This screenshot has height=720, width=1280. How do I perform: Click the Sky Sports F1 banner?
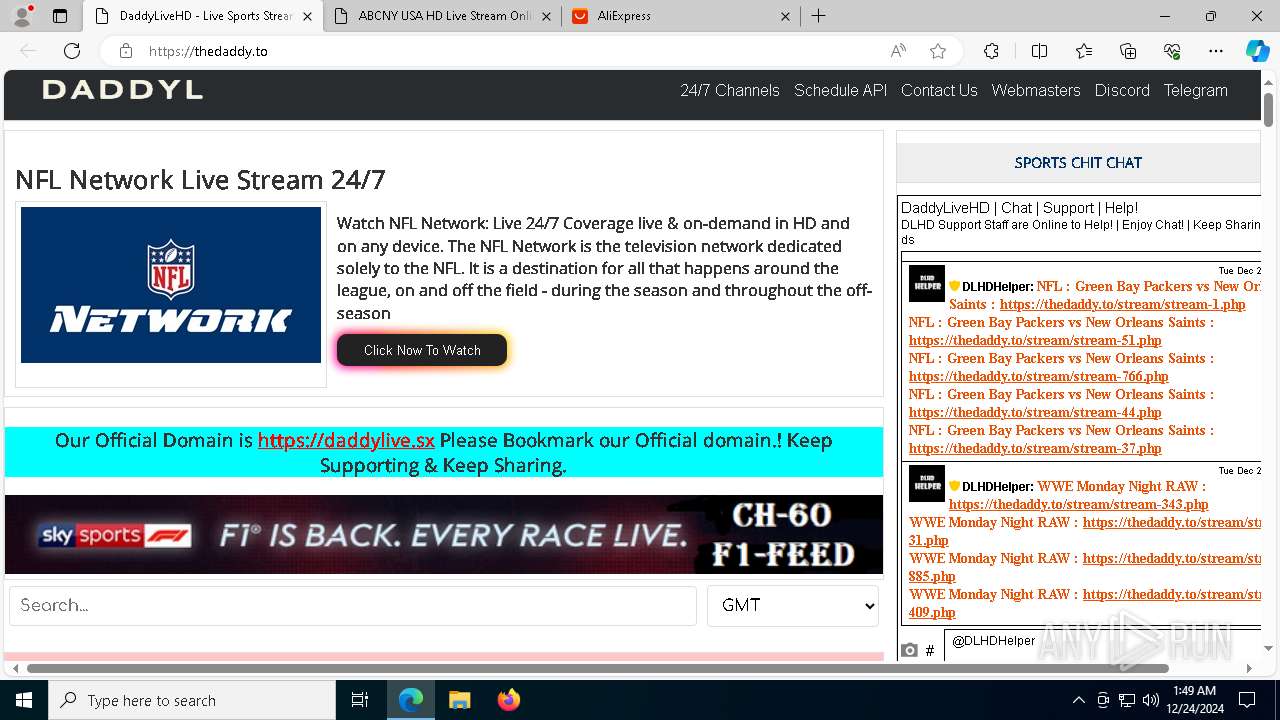[444, 535]
